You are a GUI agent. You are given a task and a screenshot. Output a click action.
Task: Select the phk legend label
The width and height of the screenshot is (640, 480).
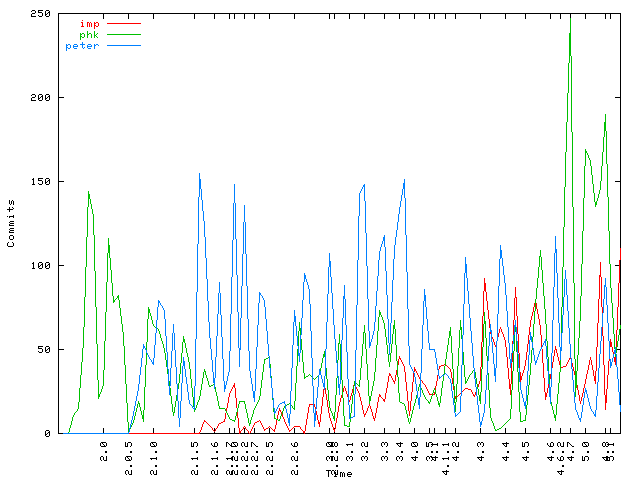(x=89, y=34)
